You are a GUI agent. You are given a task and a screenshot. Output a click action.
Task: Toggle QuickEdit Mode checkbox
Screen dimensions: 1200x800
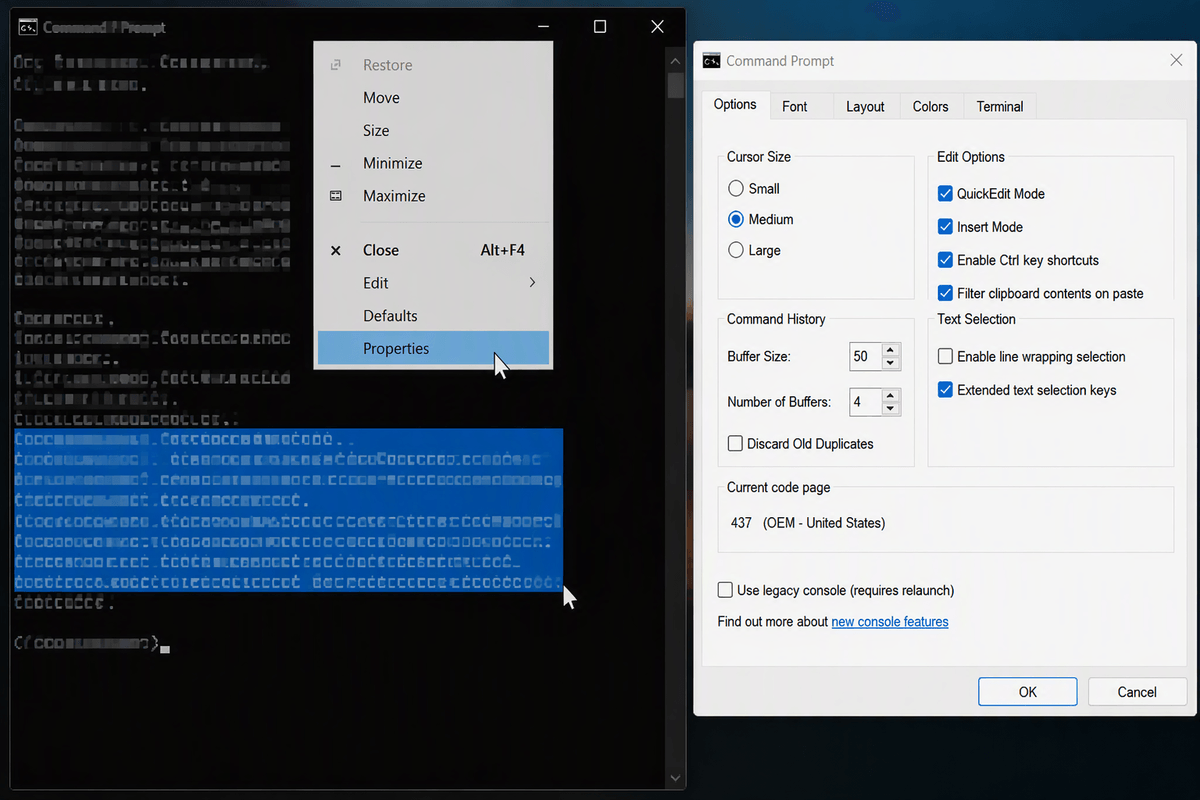tap(945, 193)
